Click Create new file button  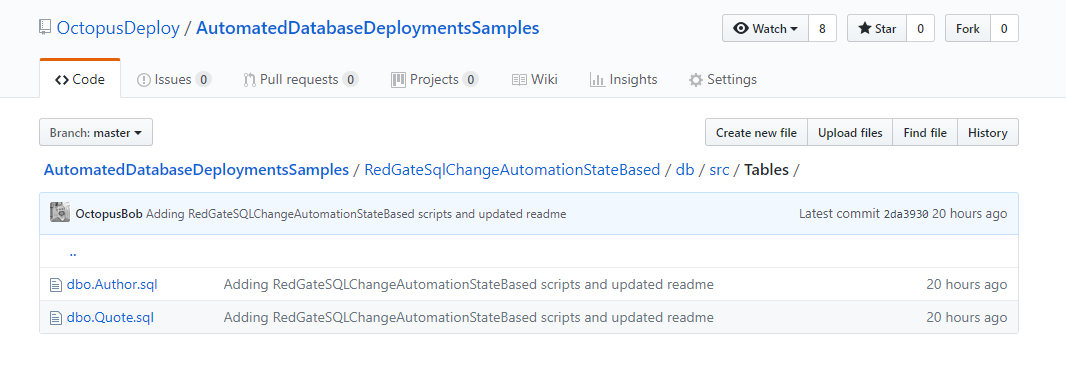click(x=756, y=133)
